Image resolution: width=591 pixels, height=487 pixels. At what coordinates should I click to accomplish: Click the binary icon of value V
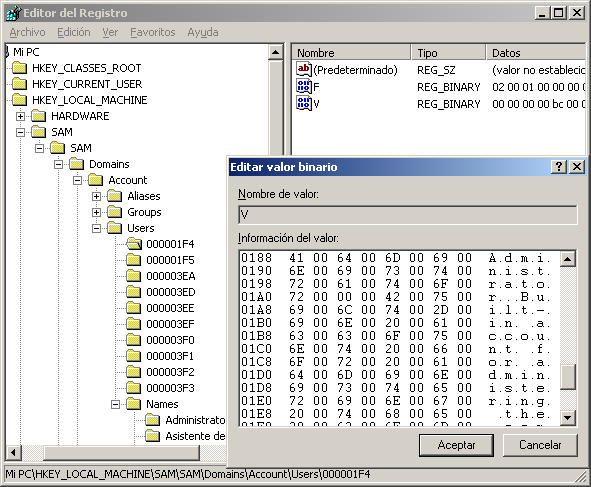tap(304, 103)
